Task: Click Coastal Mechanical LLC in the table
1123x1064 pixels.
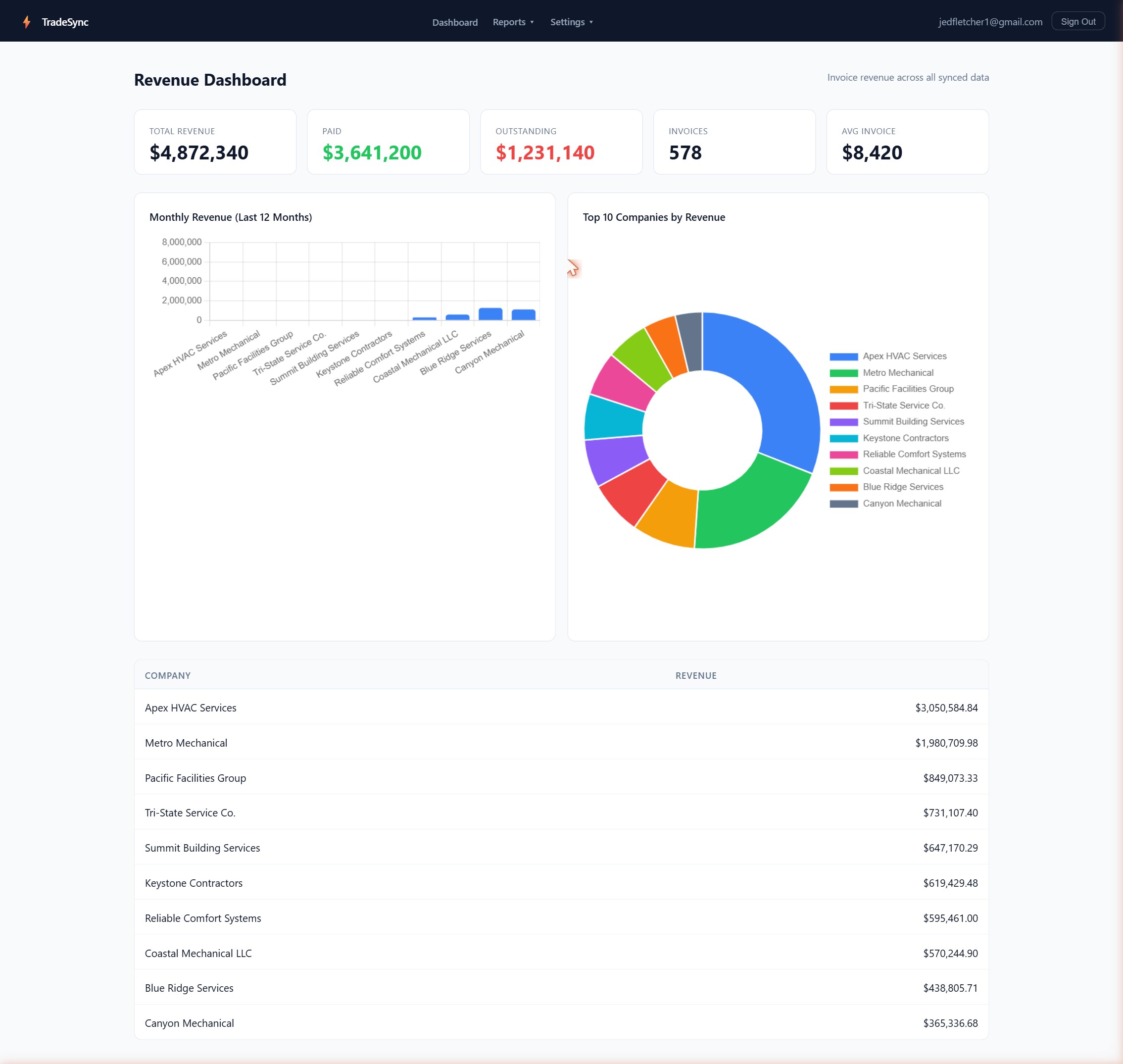Action: point(198,954)
